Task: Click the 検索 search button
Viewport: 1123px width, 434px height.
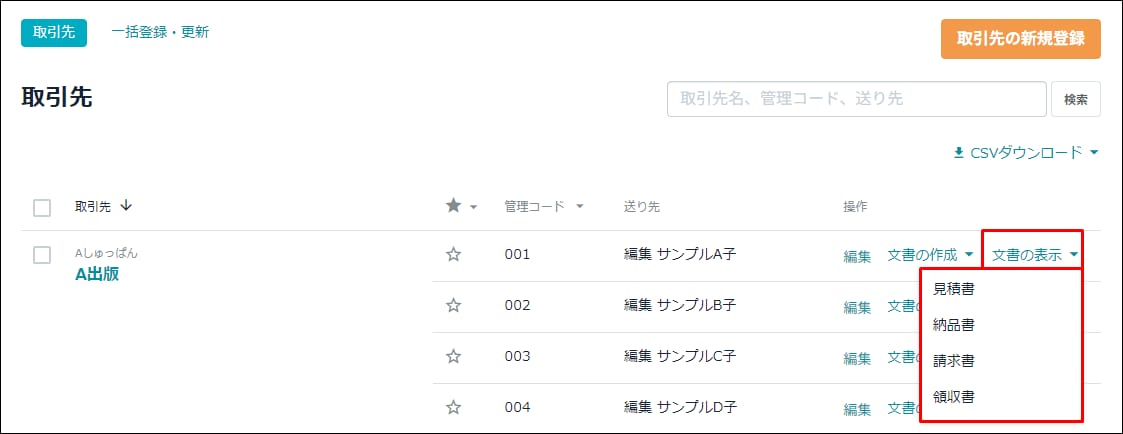Action: pyautogui.click(x=1076, y=100)
